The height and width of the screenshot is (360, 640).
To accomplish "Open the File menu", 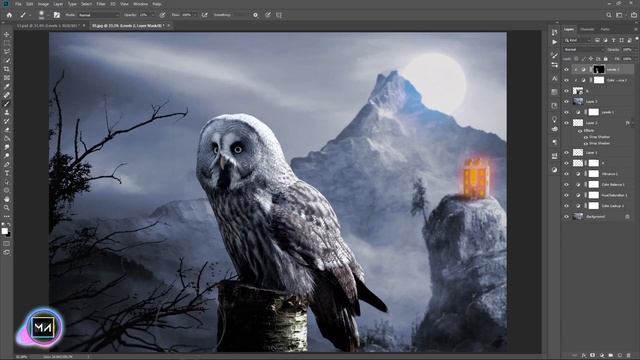I will [x=18, y=4].
